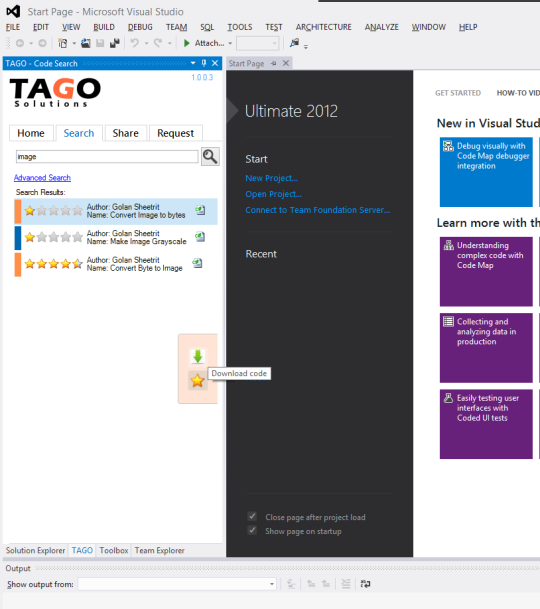Click snippet icon for Make Image Grayscale
The width and height of the screenshot is (540, 609).
click(200, 237)
